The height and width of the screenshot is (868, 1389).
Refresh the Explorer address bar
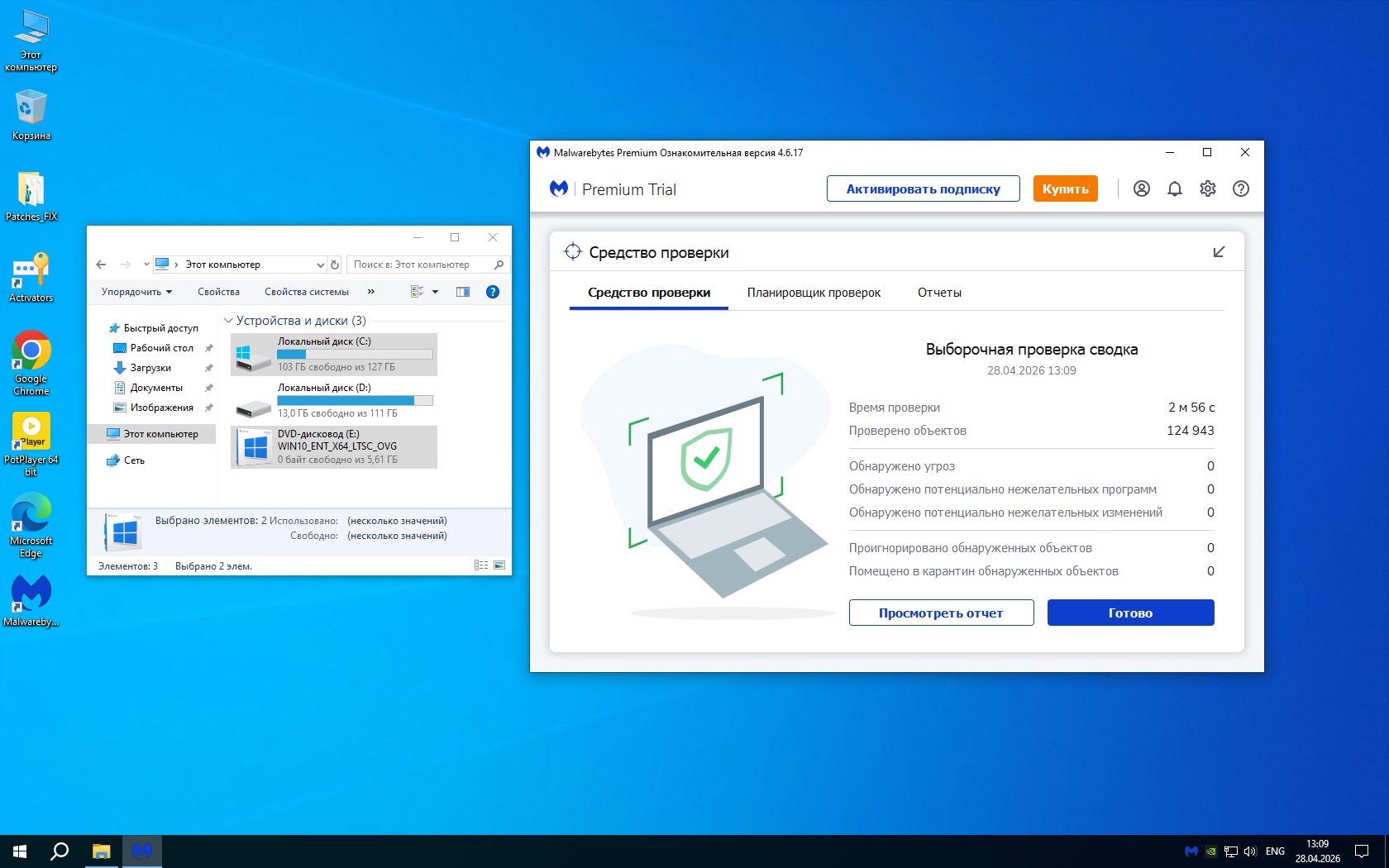pyautogui.click(x=335, y=265)
